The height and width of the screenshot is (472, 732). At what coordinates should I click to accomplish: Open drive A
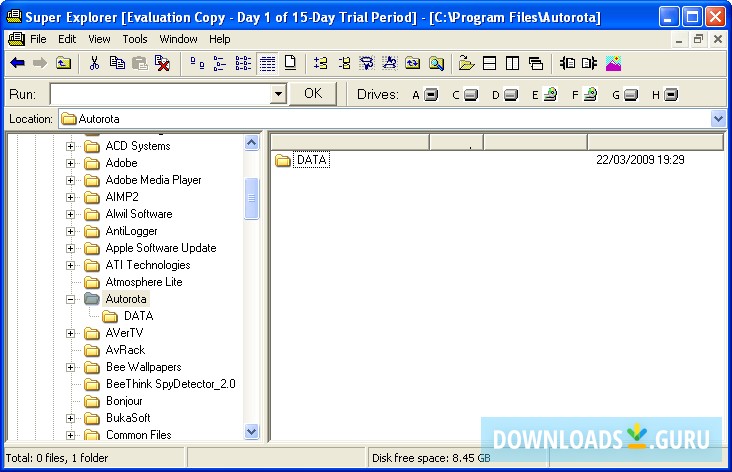(425, 95)
